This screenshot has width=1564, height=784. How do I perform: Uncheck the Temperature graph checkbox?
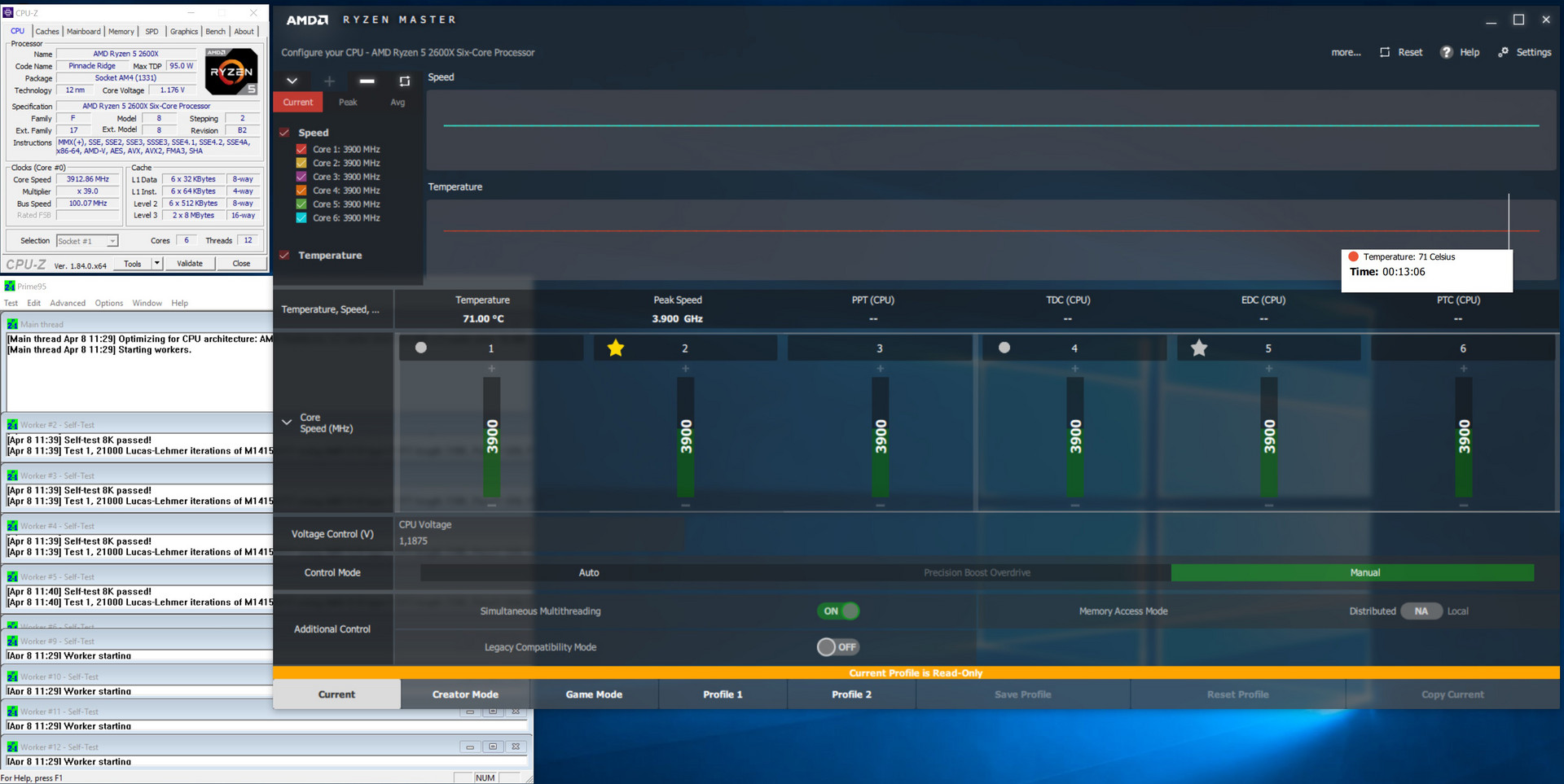pos(284,255)
